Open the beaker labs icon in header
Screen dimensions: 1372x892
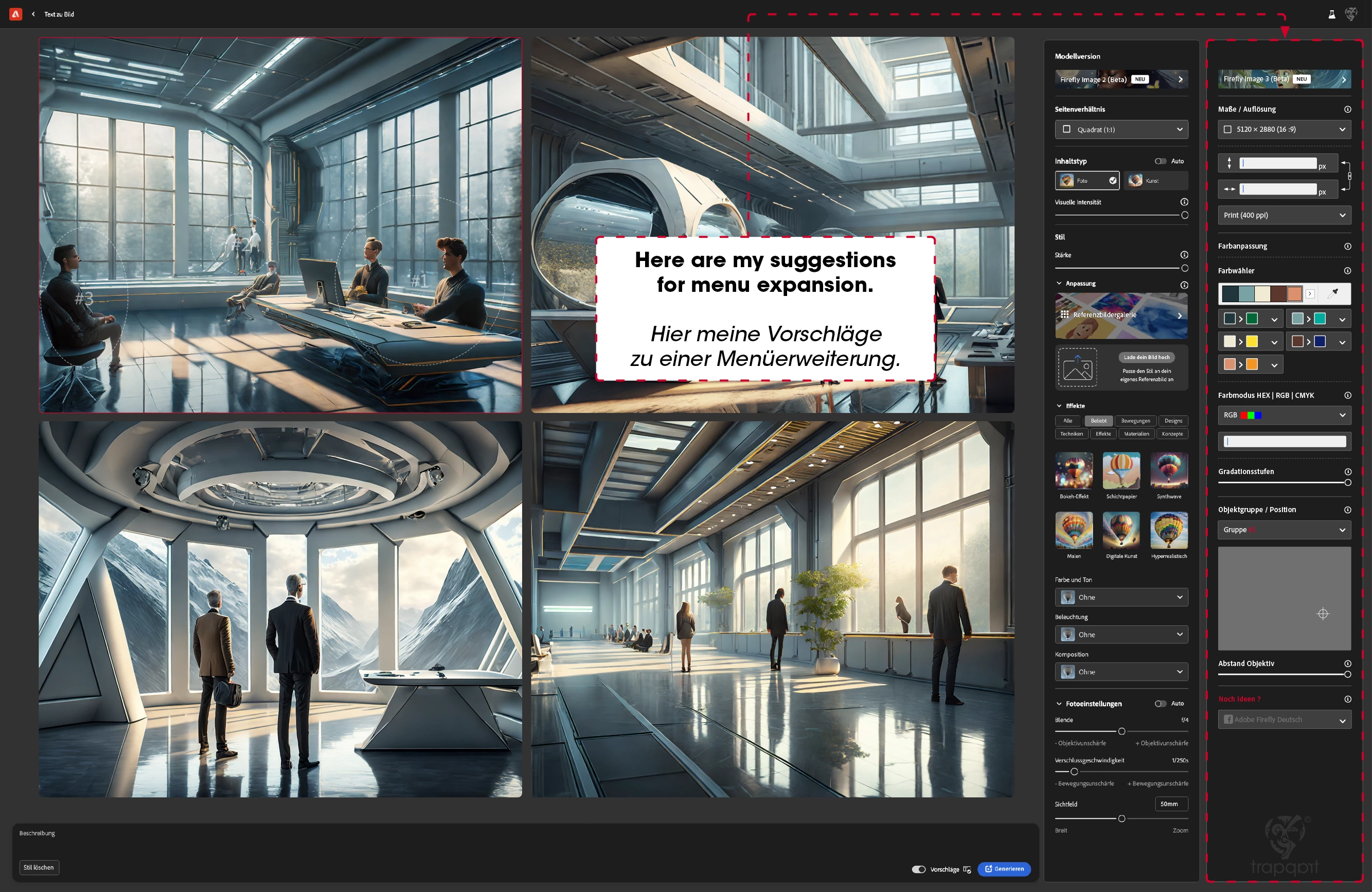point(1332,14)
